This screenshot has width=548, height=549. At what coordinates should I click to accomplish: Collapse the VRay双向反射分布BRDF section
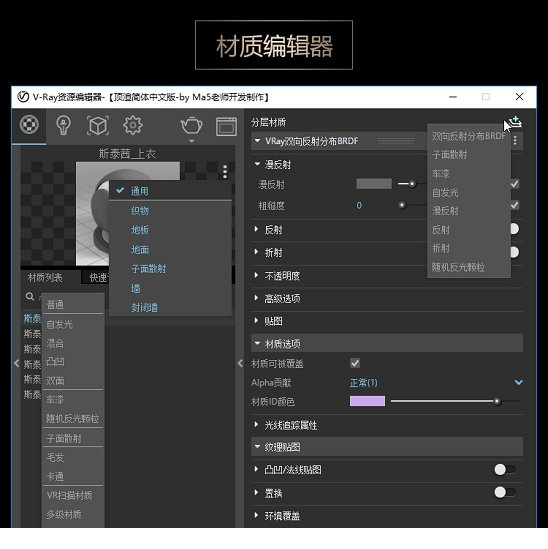(257, 141)
